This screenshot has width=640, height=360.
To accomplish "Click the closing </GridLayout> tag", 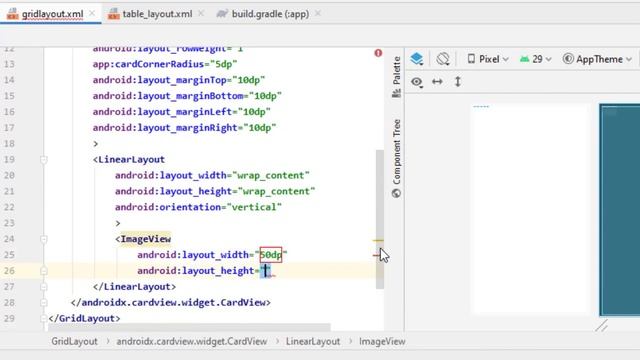I will coord(84,318).
